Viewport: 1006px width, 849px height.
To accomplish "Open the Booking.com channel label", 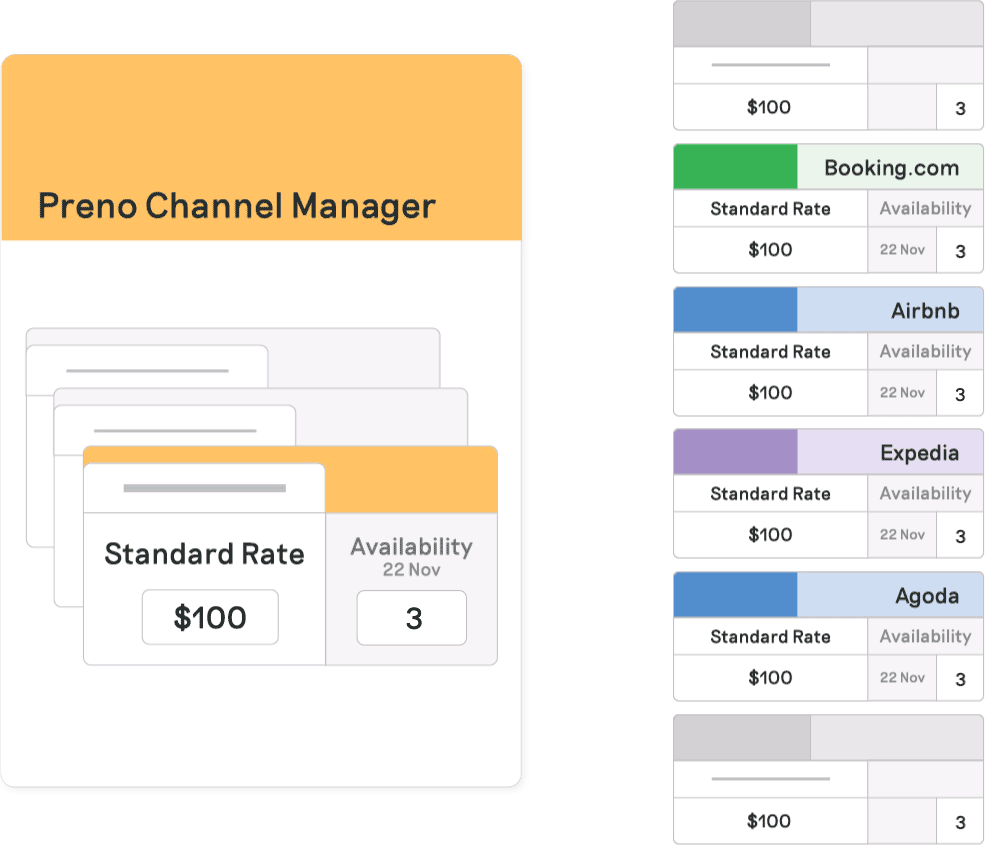I will click(891, 168).
